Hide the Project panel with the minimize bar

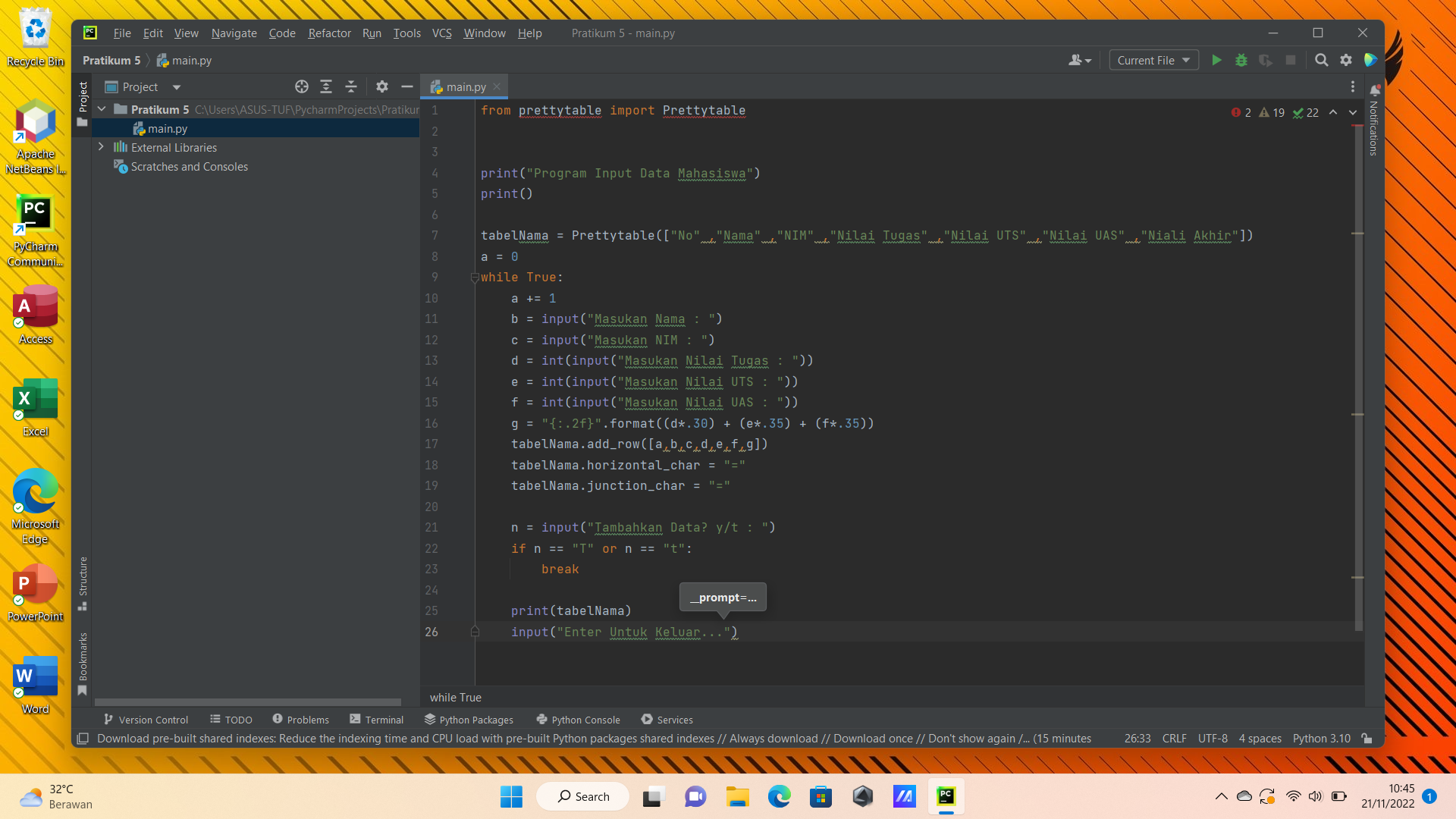(407, 86)
